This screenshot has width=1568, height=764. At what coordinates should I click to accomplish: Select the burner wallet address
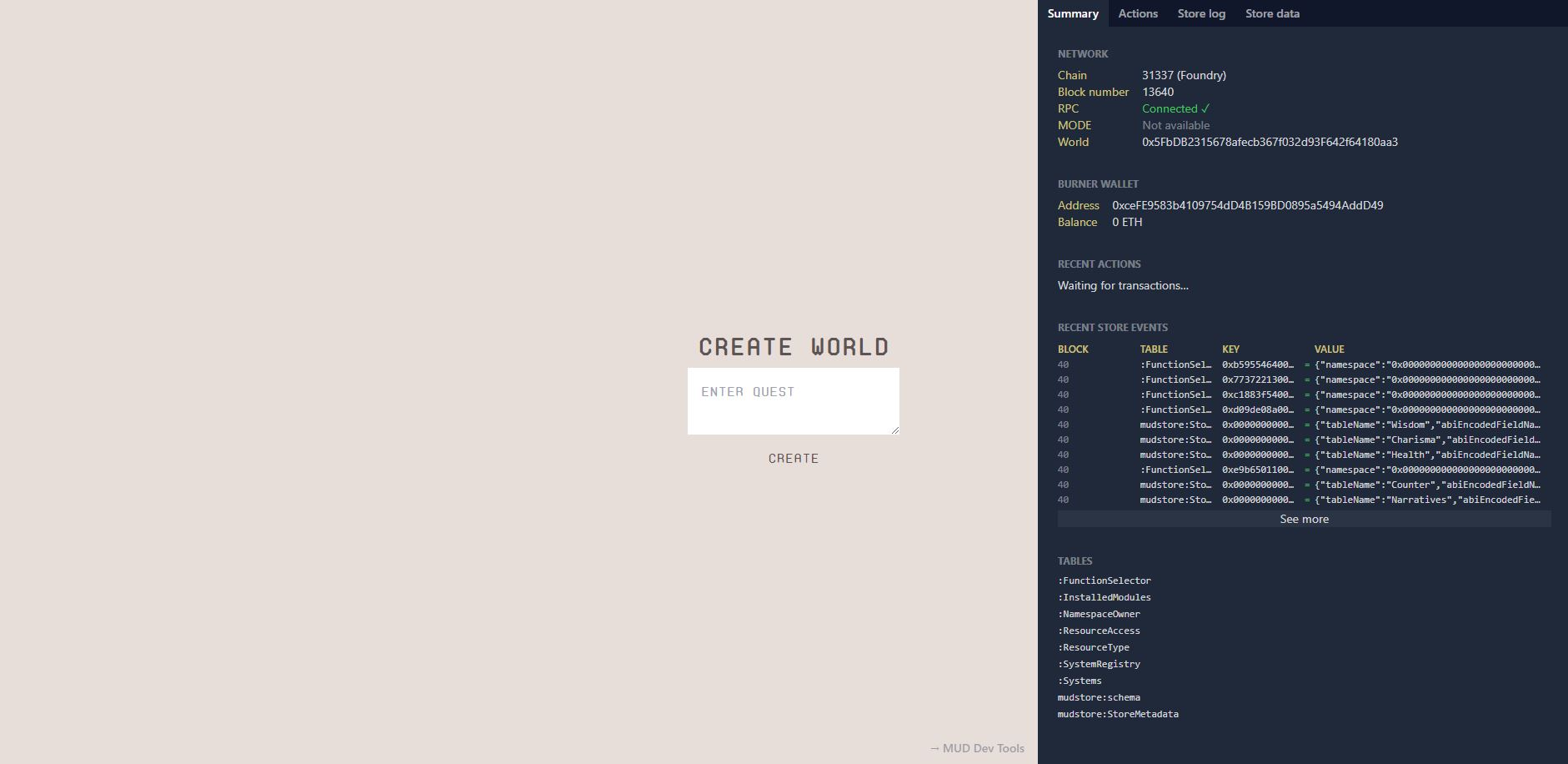(x=1247, y=205)
